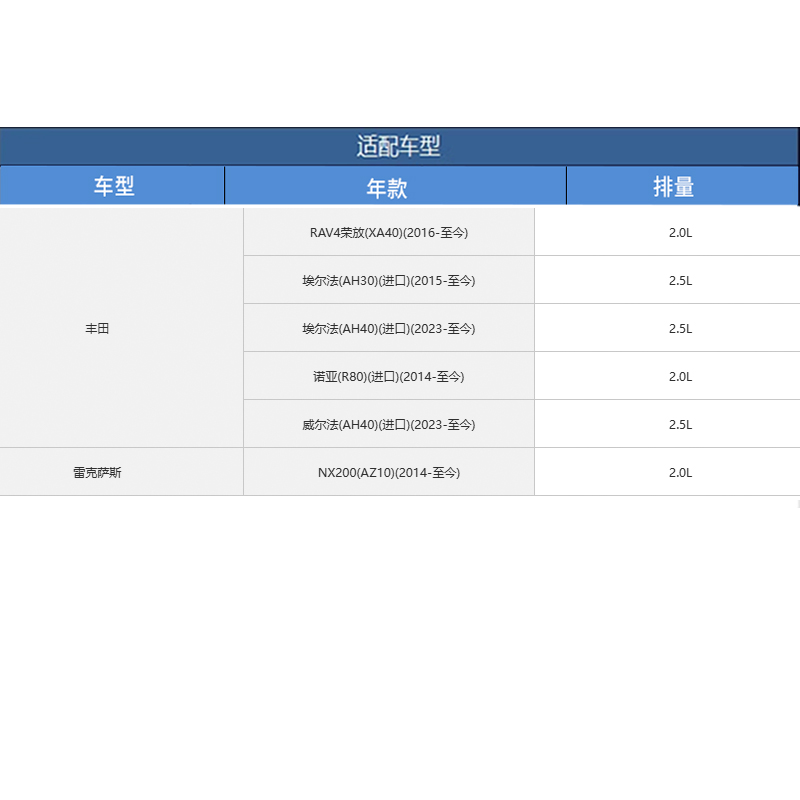Select the 排量 column header
The image size is (800, 800).
coord(683,186)
